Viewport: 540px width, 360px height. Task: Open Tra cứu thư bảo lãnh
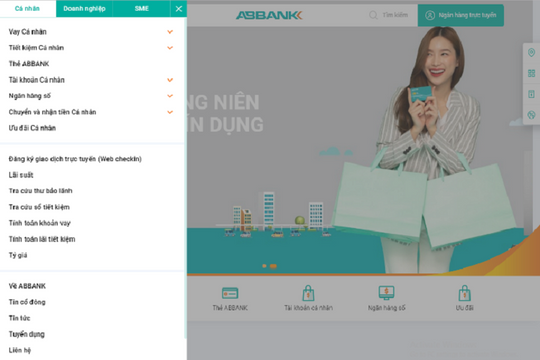click(x=41, y=191)
